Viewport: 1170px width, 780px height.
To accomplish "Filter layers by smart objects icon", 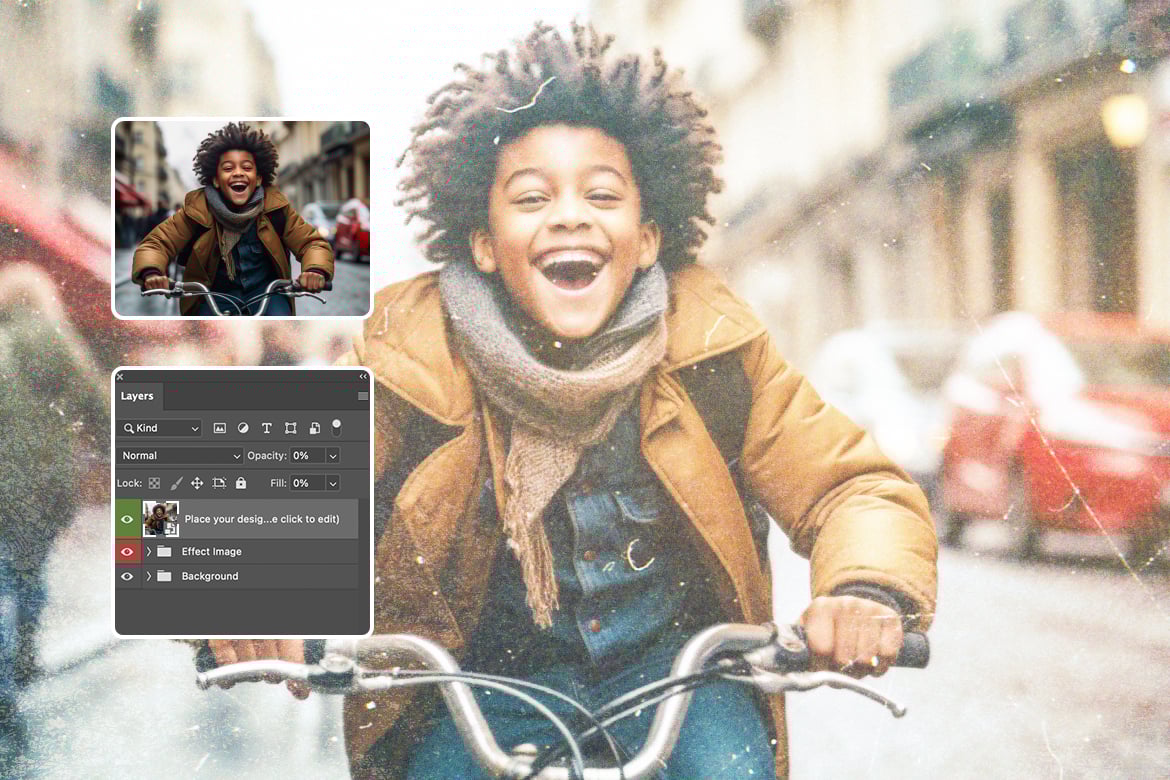I will click(314, 428).
